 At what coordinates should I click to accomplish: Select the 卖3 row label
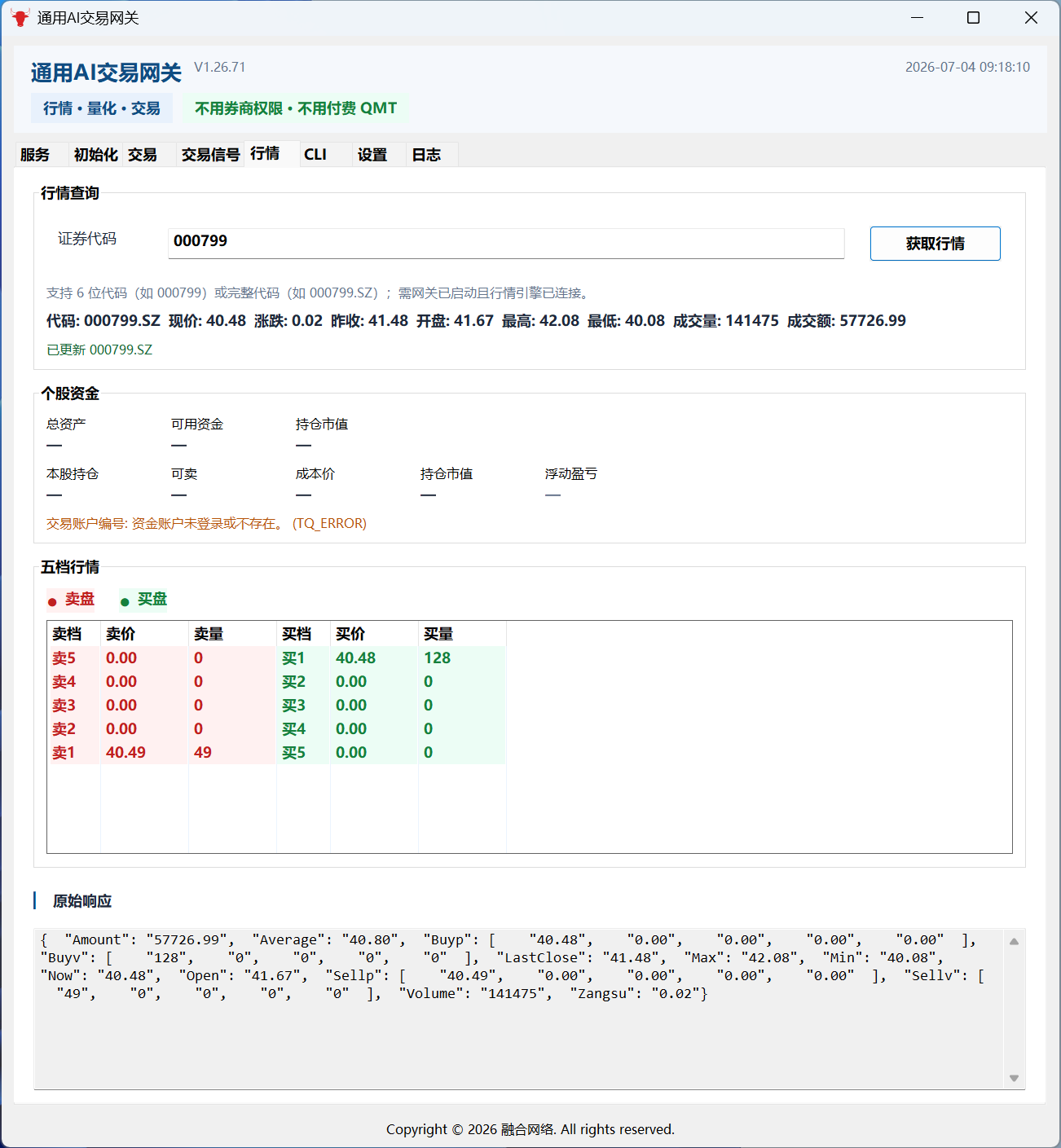pos(64,706)
